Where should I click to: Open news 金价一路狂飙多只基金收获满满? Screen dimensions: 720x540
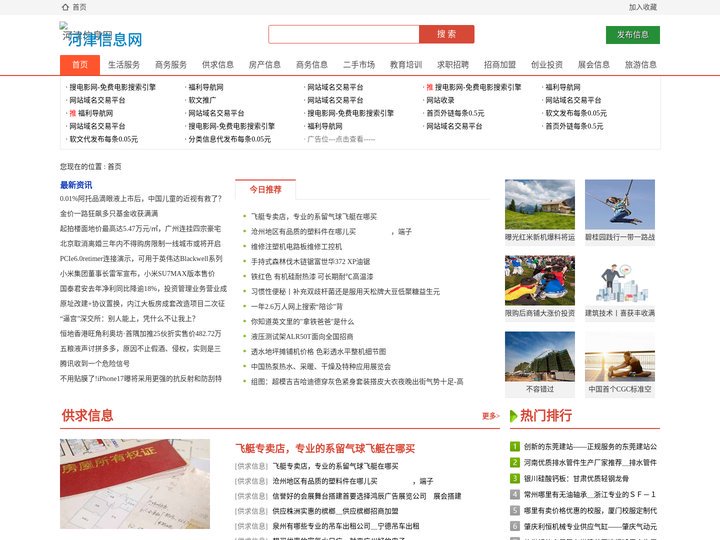[109, 214]
